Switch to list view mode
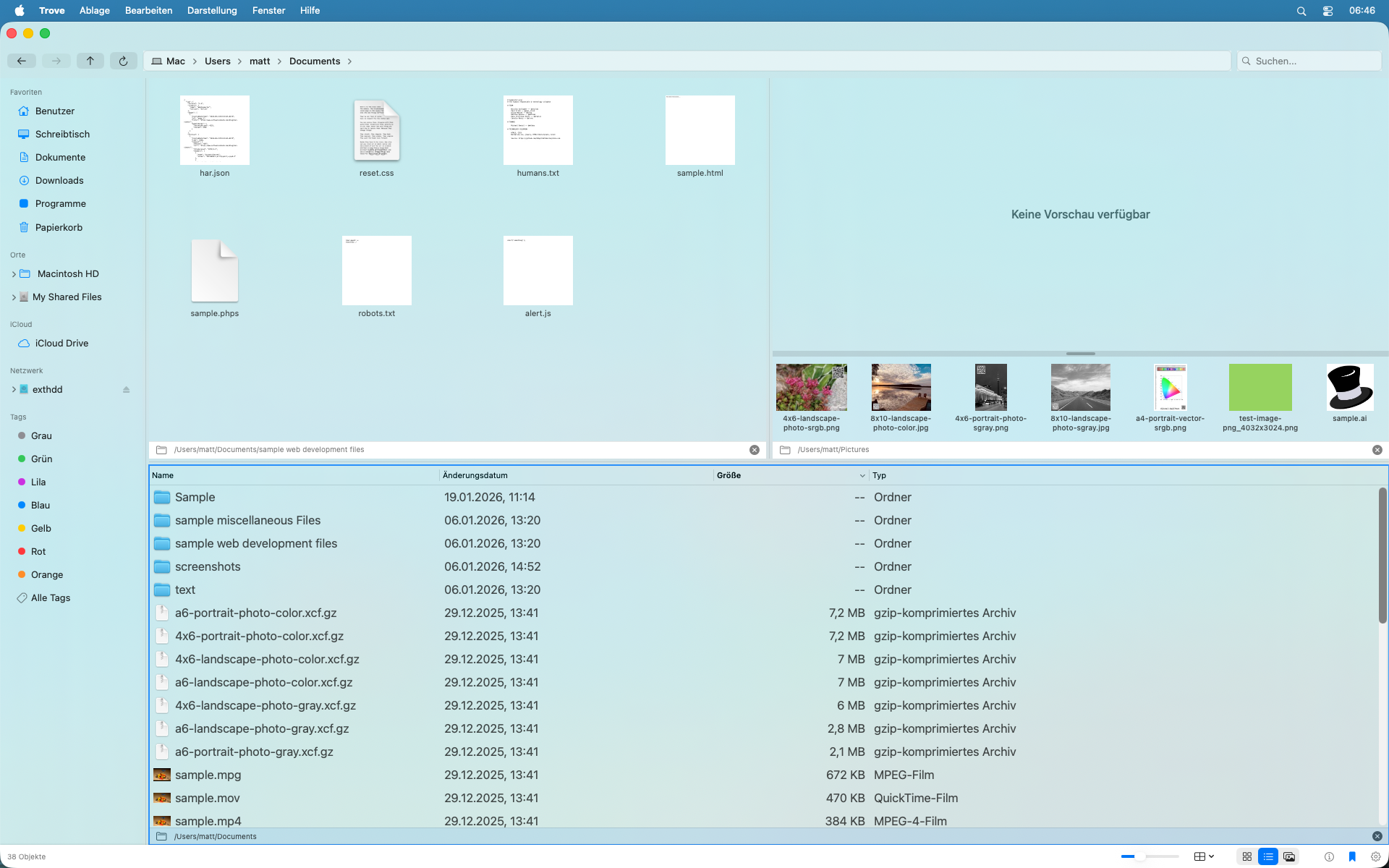 coord(1268,856)
